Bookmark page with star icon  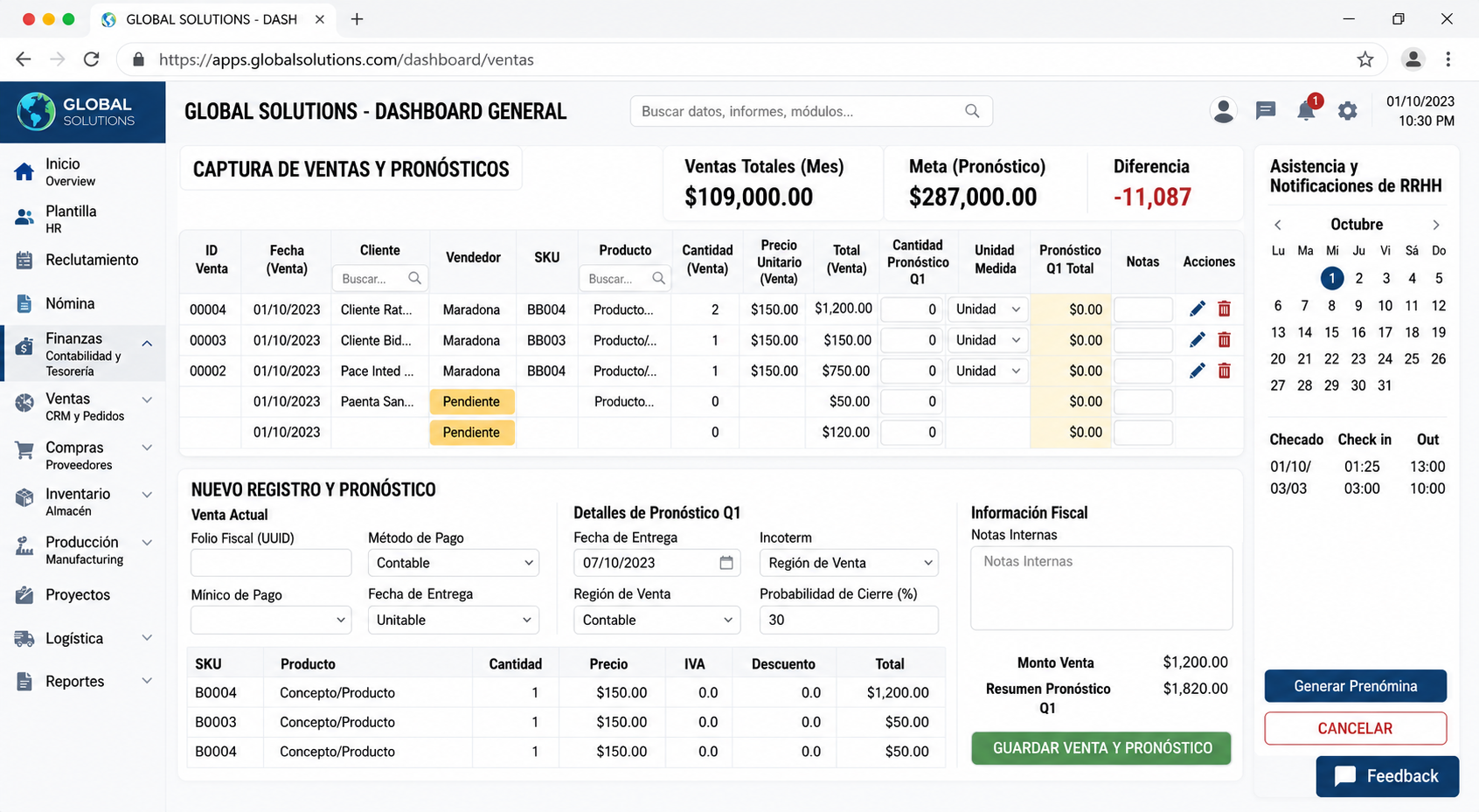coord(1365,59)
